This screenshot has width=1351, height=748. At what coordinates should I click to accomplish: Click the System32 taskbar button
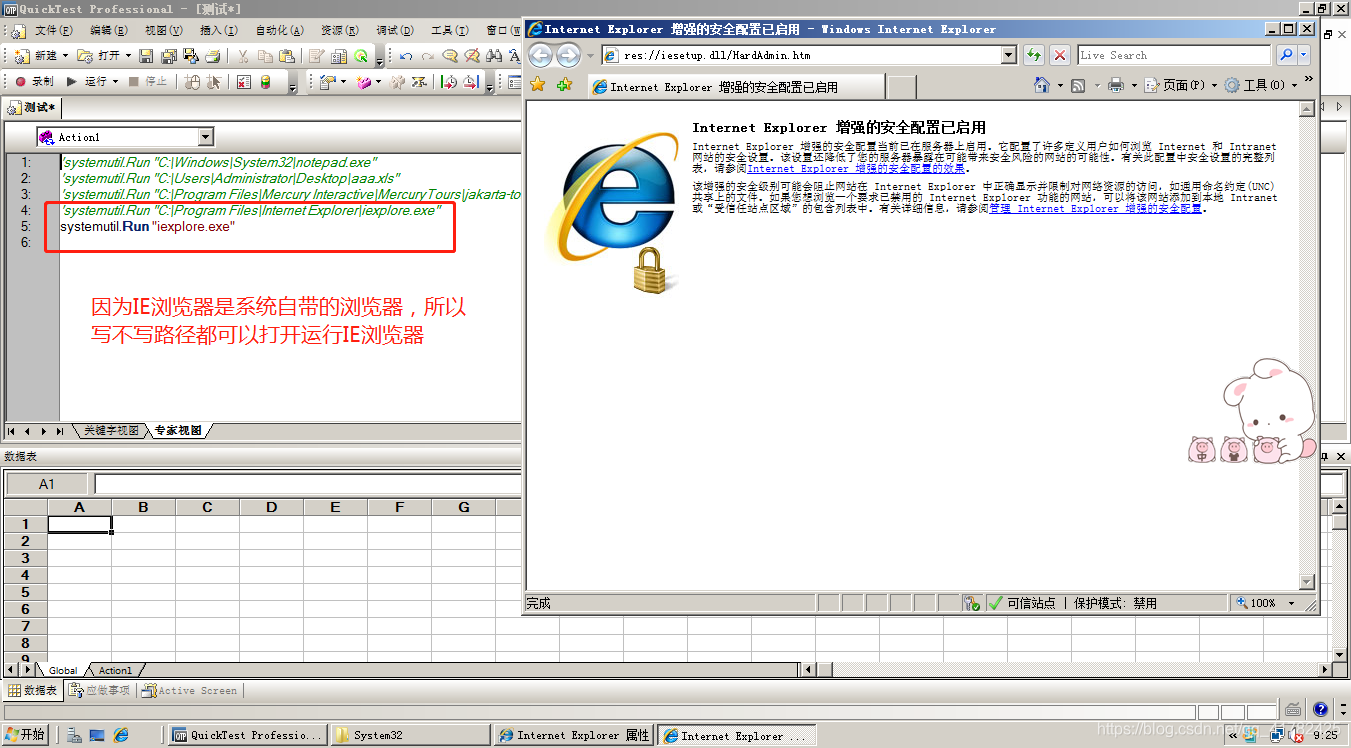pyautogui.click(x=412, y=735)
